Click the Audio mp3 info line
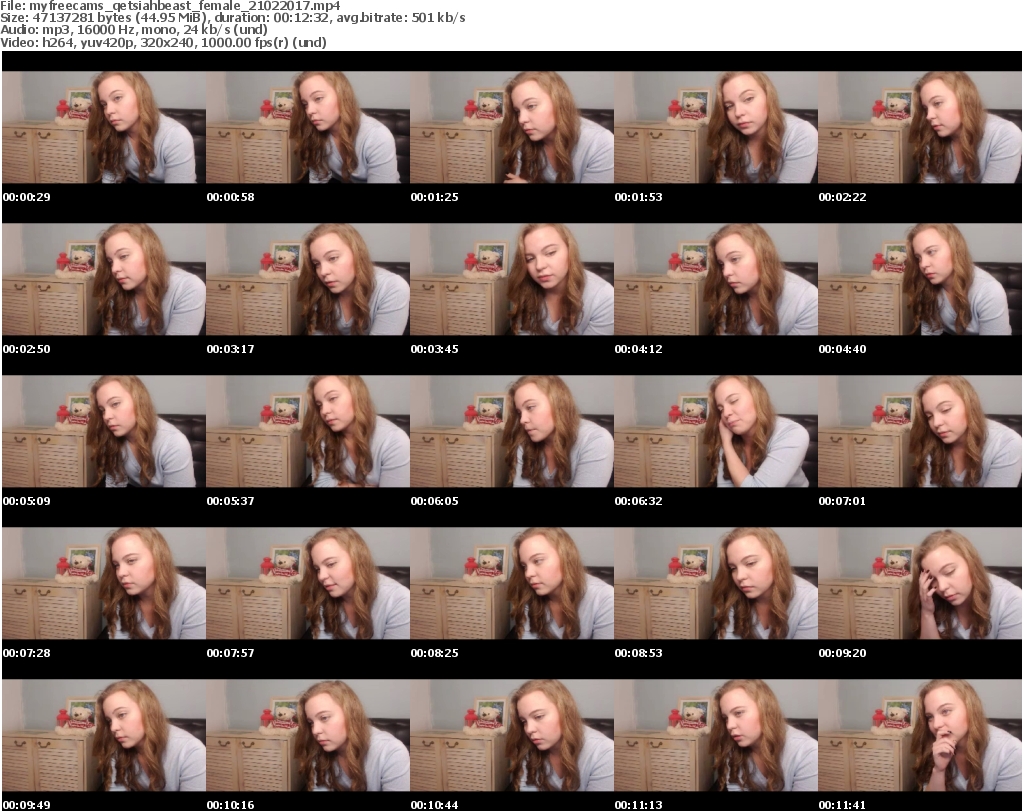This screenshot has height=811, width=1024. (134, 30)
